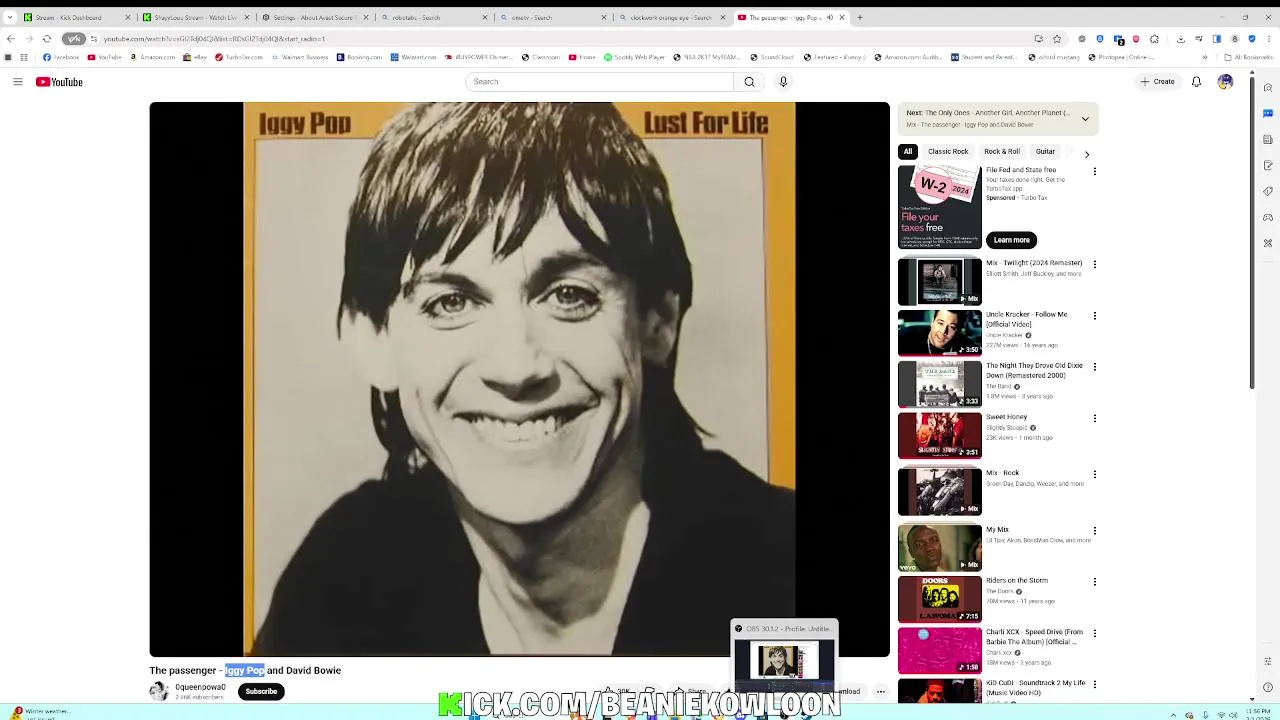Open more actions ellipsis below video
The image size is (1280, 720).
880,691
